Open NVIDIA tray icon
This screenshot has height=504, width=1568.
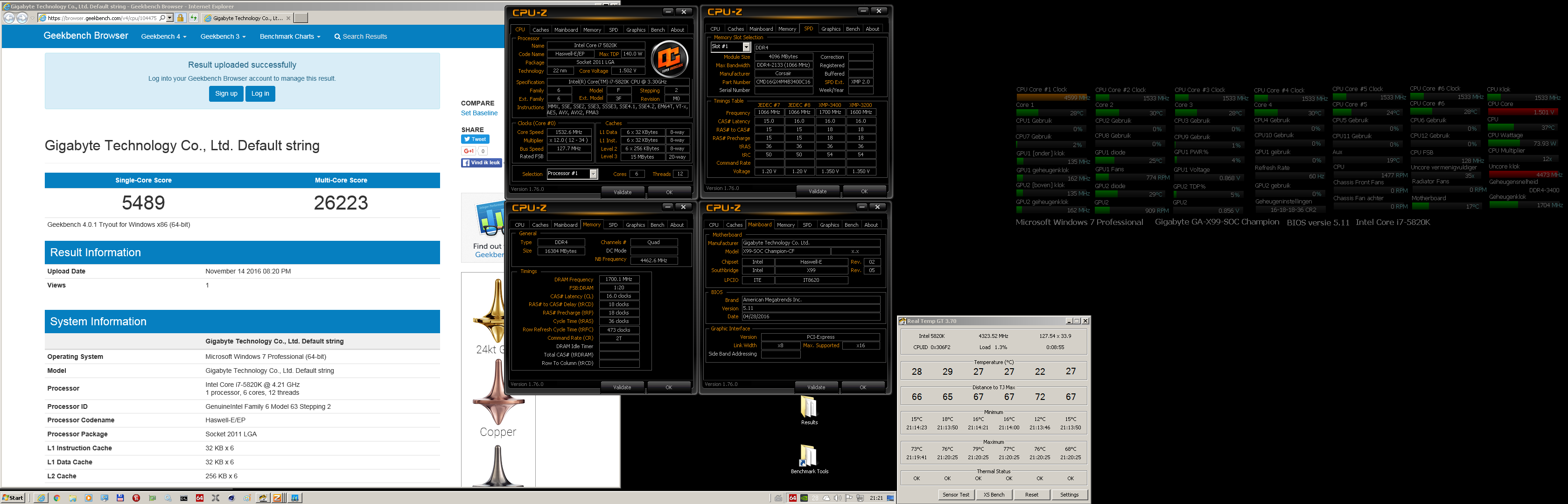click(x=804, y=498)
